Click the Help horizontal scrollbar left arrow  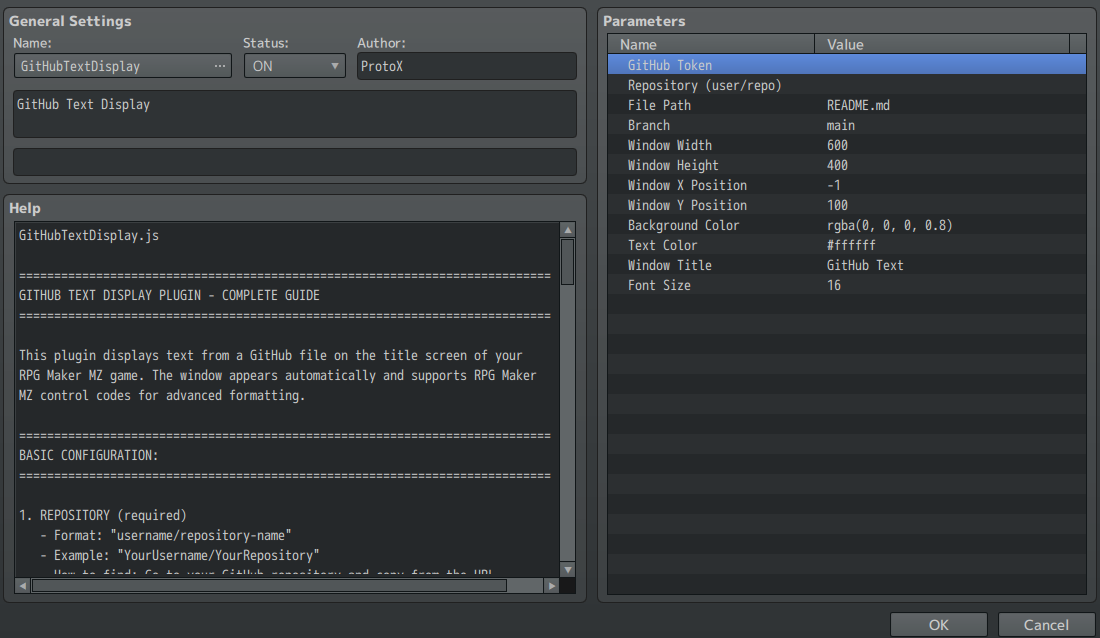click(22, 585)
